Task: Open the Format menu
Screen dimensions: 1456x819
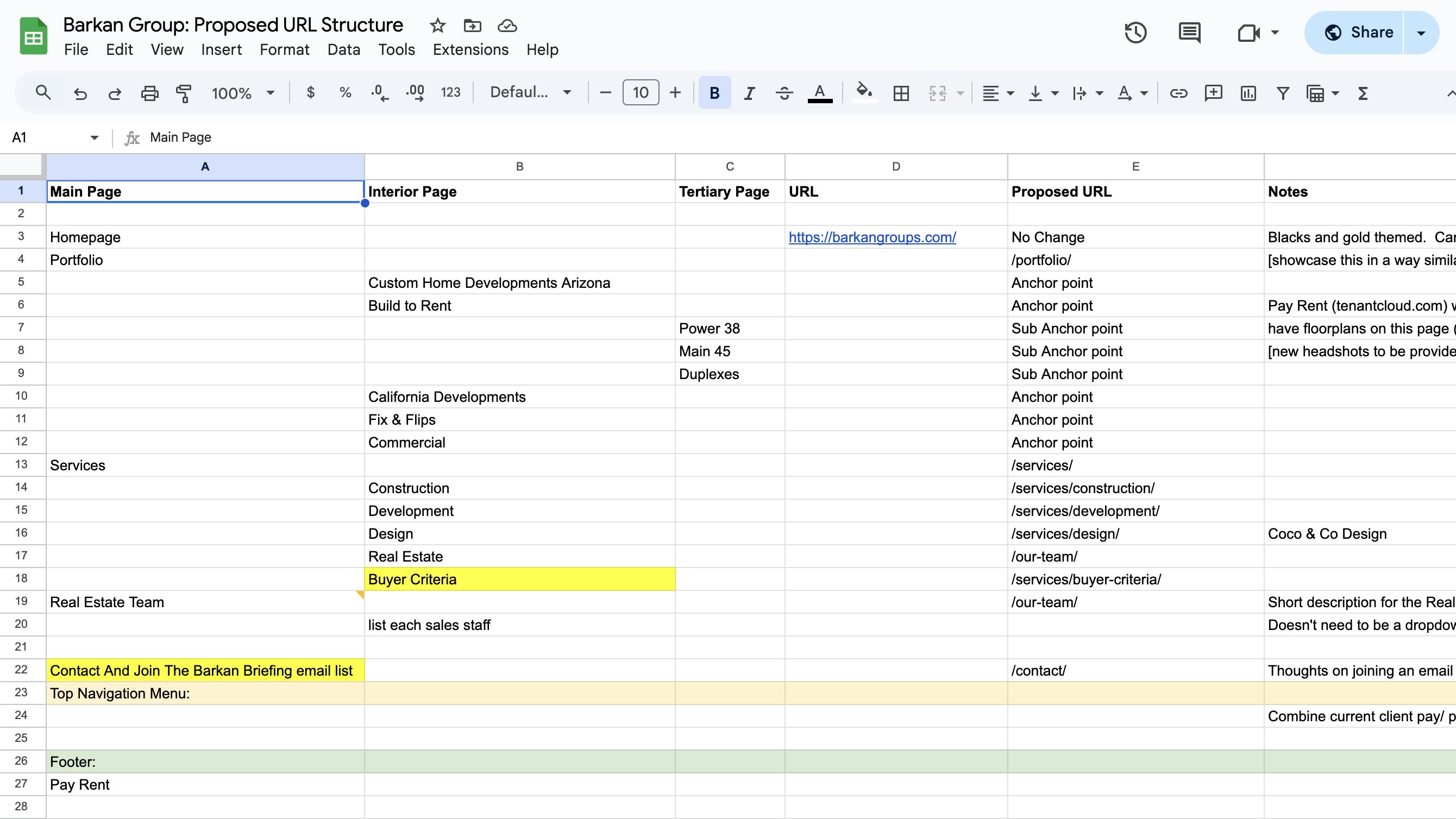Action: point(284,50)
